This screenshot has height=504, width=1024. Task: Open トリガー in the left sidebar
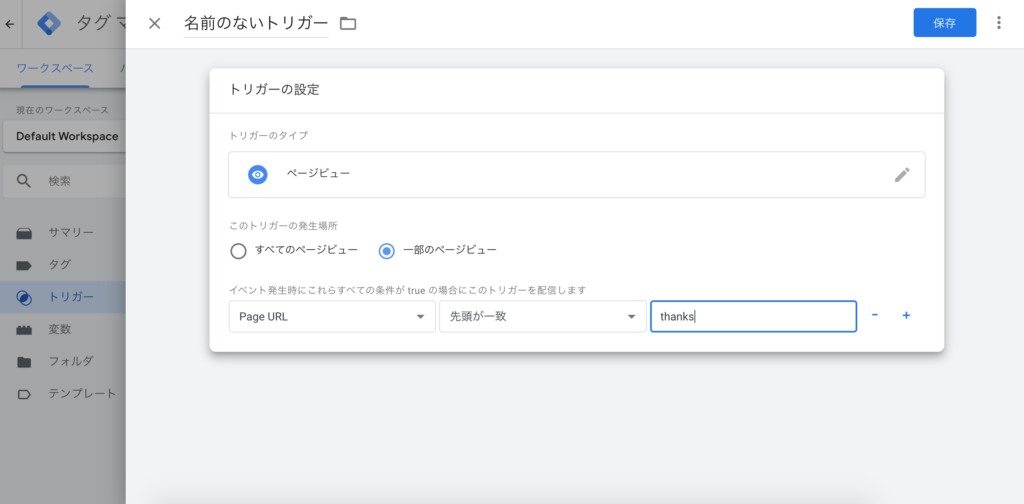pos(70,297)
